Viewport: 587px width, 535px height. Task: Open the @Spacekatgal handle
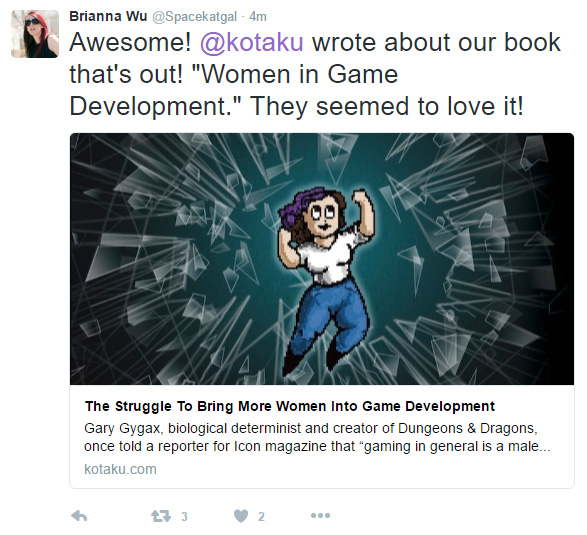coord(194,17)
